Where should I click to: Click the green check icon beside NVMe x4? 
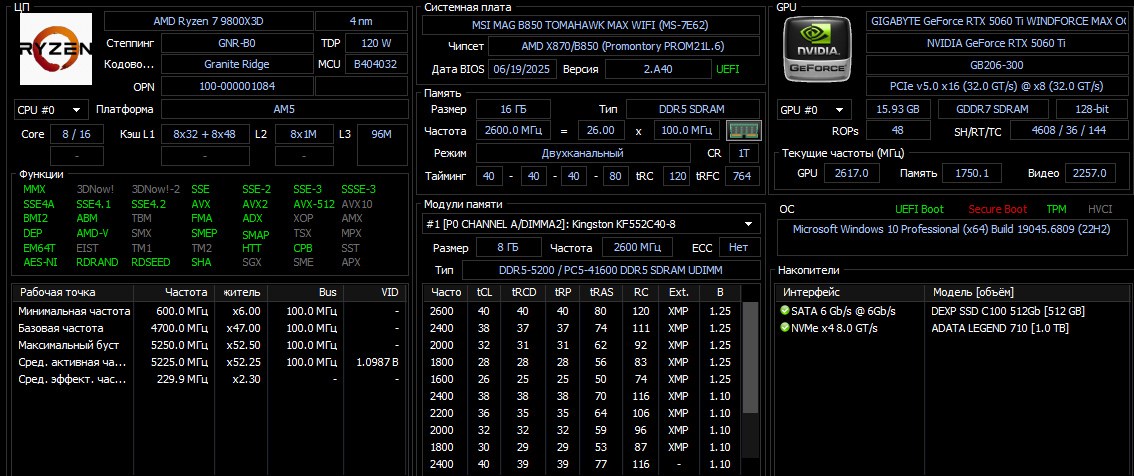click(x=785, y=328)
